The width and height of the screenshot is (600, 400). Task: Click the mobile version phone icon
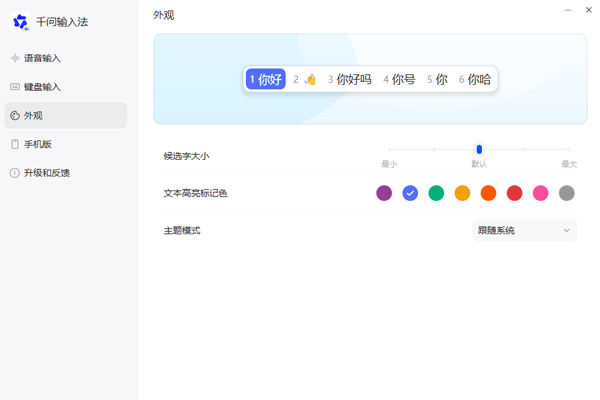point(15,144)
